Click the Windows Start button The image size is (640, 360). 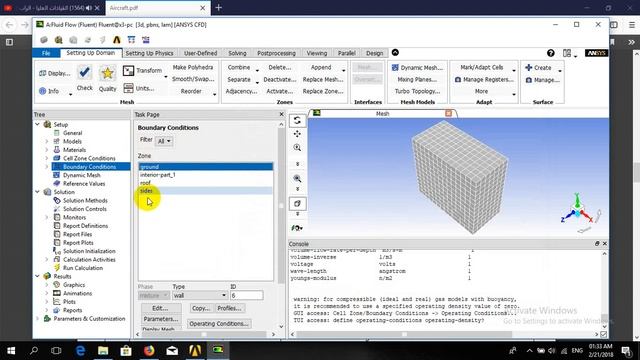click(11, 350)
